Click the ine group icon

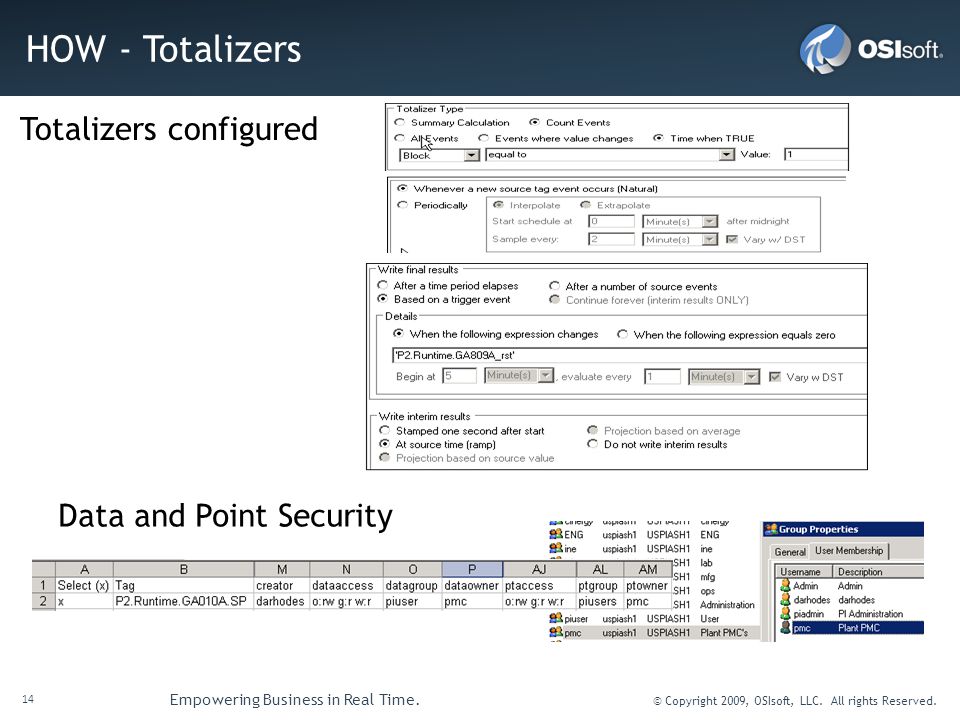point(556,549)
